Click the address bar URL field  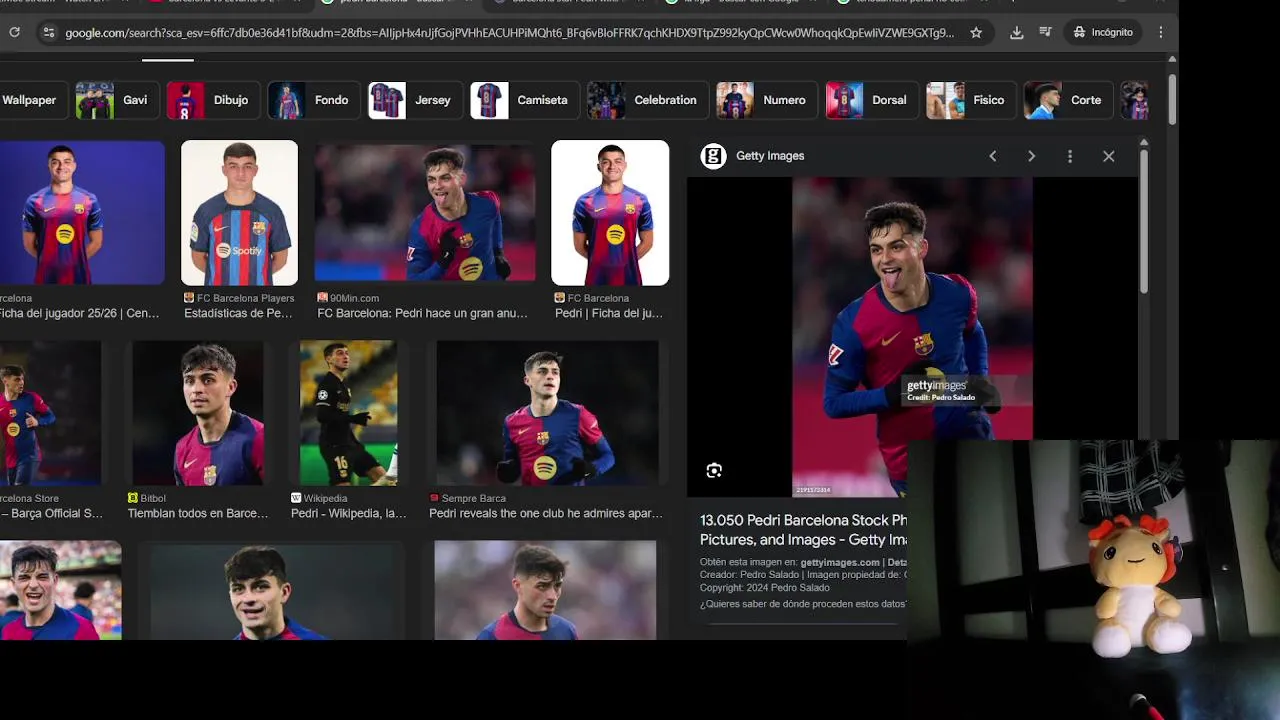[510, 32]
